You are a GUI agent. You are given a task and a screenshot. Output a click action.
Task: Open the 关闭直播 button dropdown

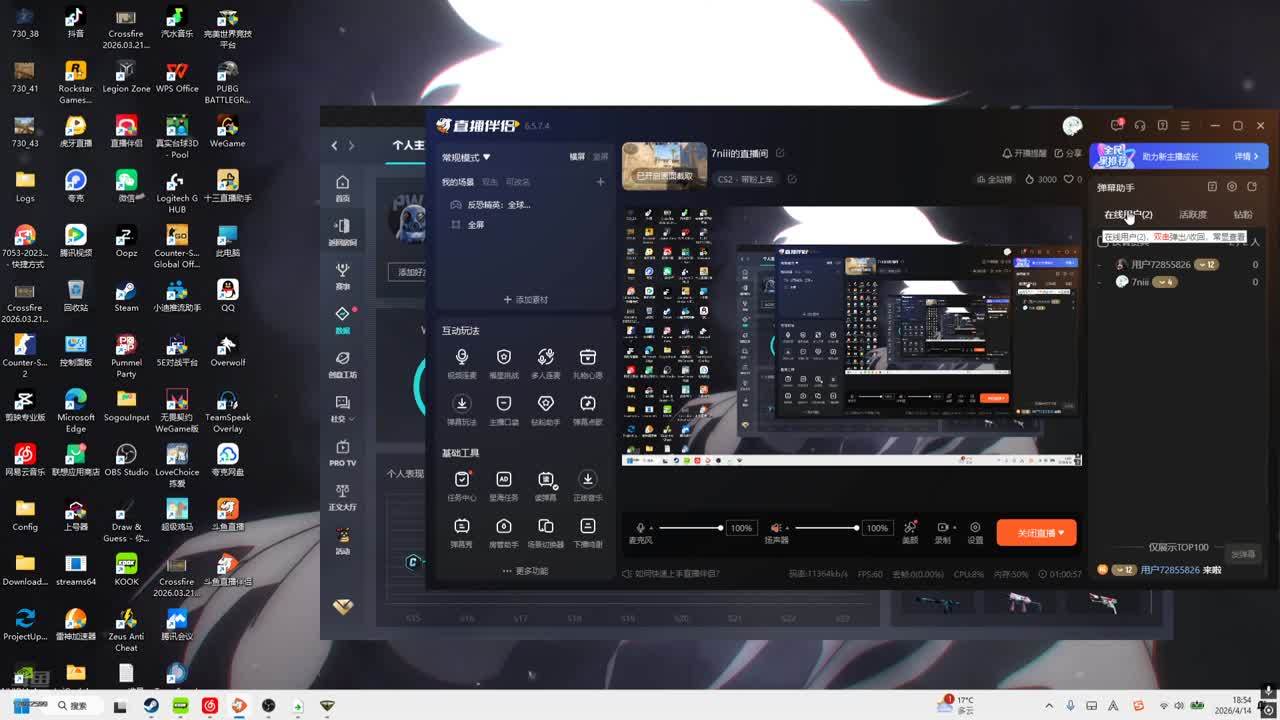coord(1062,533)
